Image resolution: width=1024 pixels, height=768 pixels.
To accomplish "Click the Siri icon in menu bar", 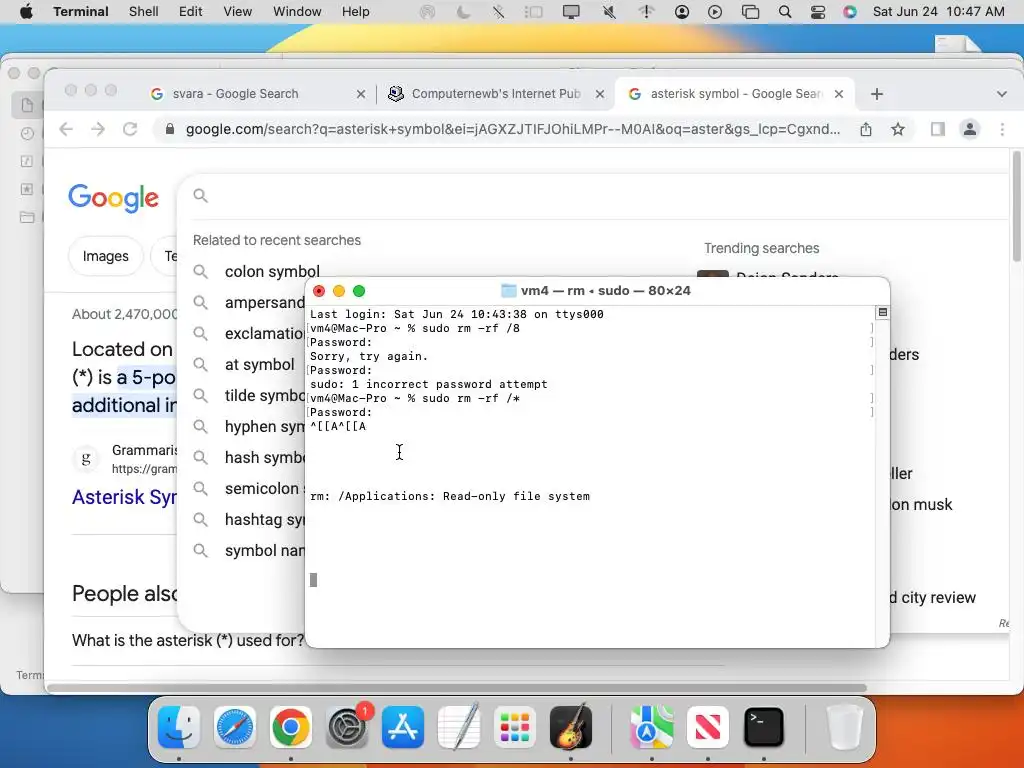I will coord(849,11).
